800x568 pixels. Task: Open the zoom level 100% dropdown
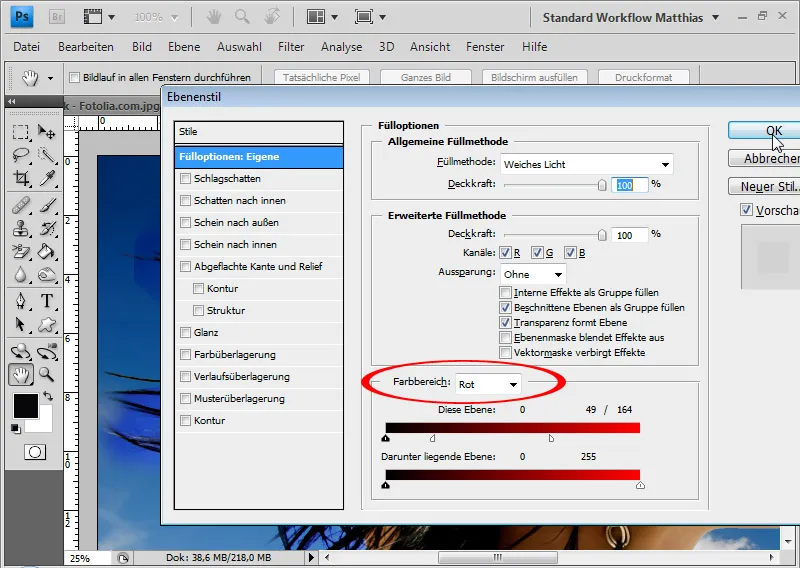tap(174, 18)
